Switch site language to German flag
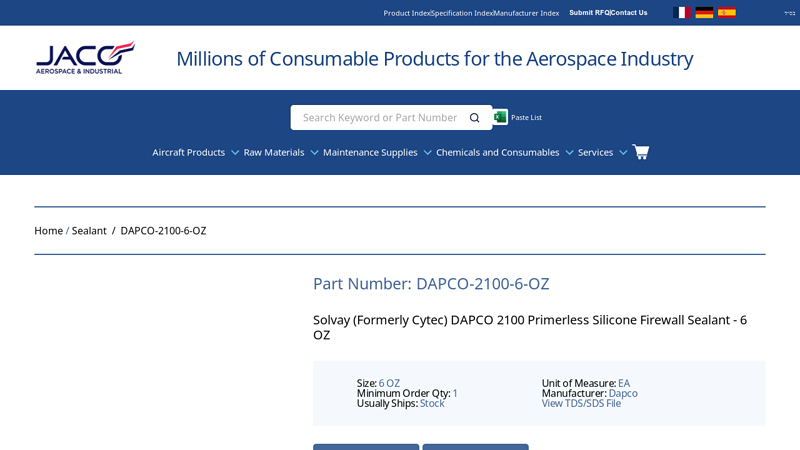This screenshot has width=800, height=450. (x=704, y=13)
